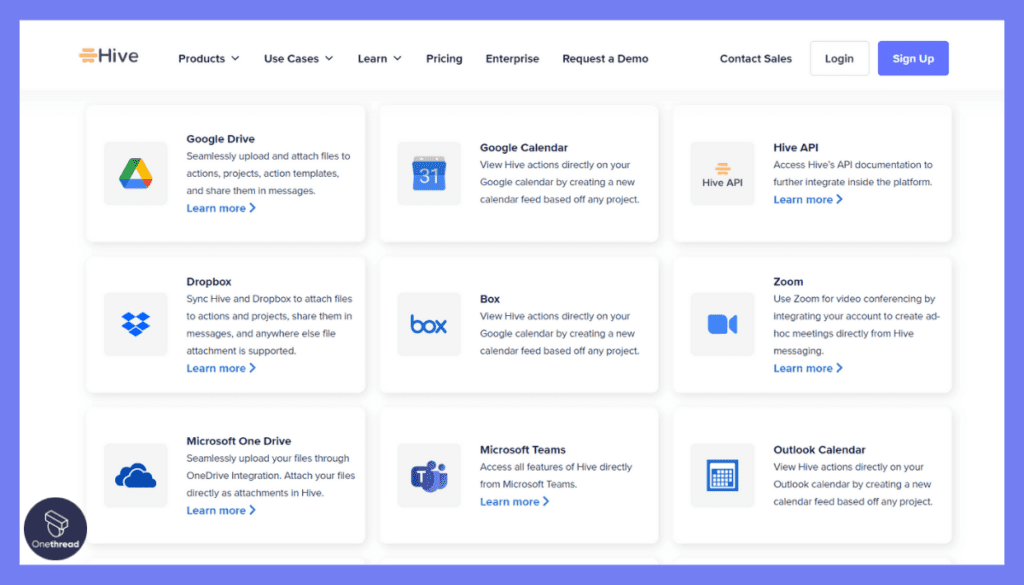Screen dimensions: 1024x585
Task: Visit Learn more under Microsoft One Drive
Action: pyautogui.click(x=221, y=511)
